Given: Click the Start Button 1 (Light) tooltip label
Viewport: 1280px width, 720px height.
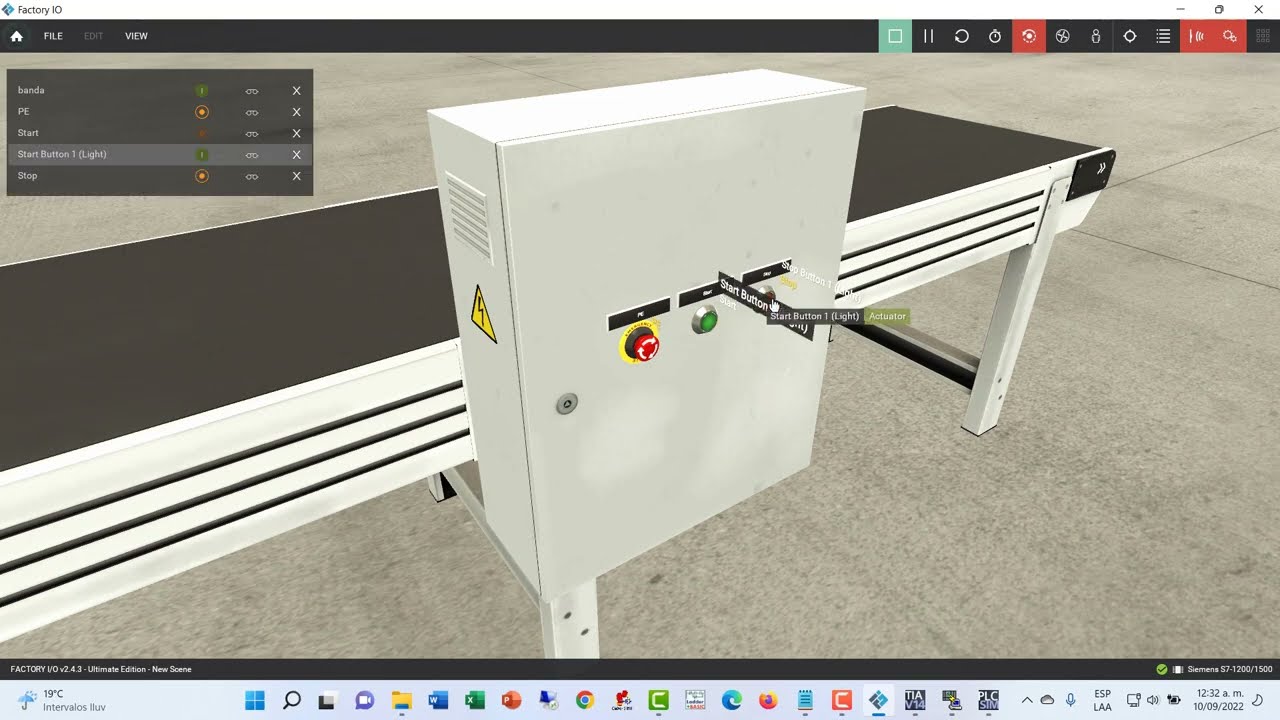Looking at the screenshot, I should [814, 316].
